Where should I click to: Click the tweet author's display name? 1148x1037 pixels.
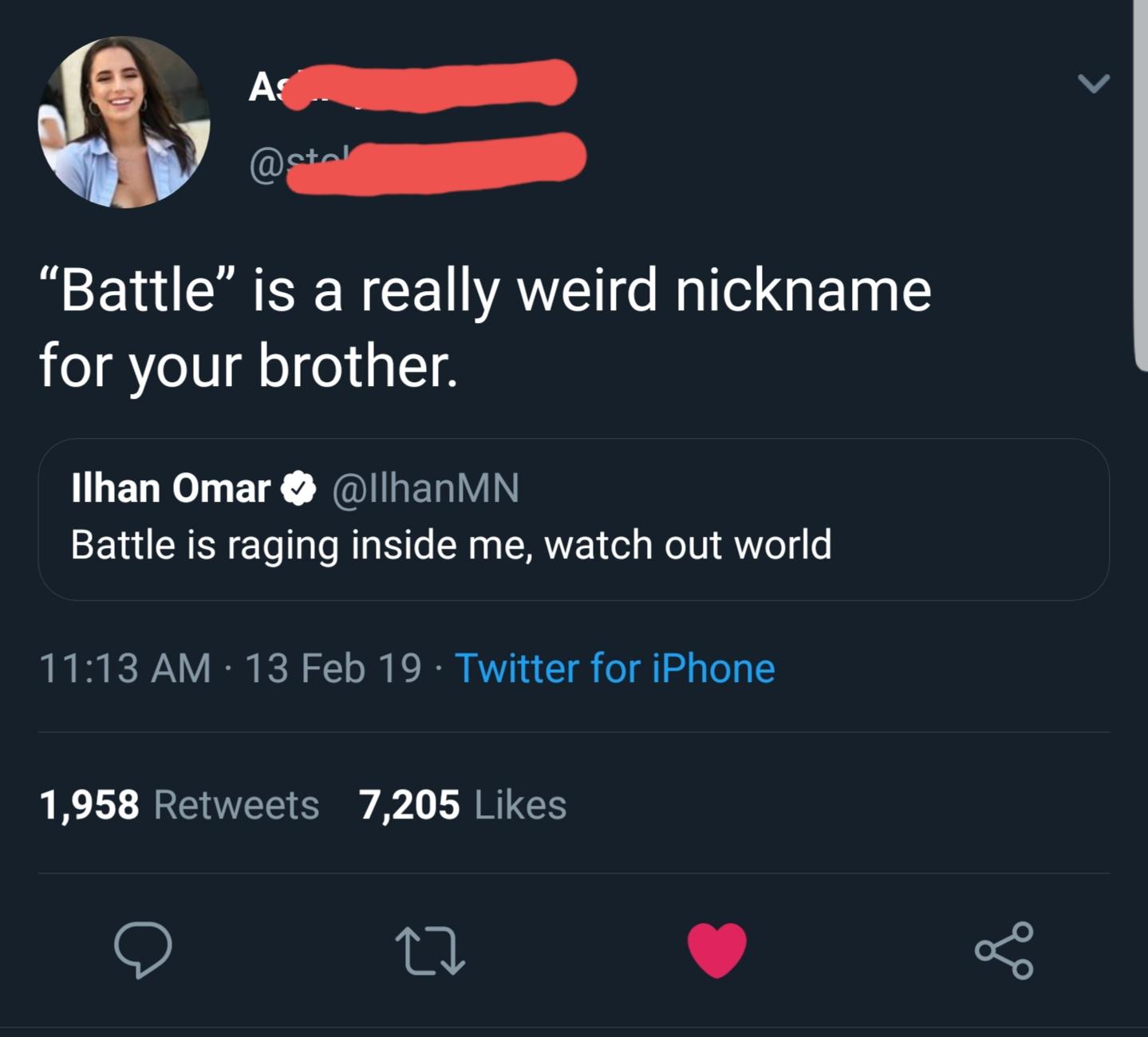point(412,85)
